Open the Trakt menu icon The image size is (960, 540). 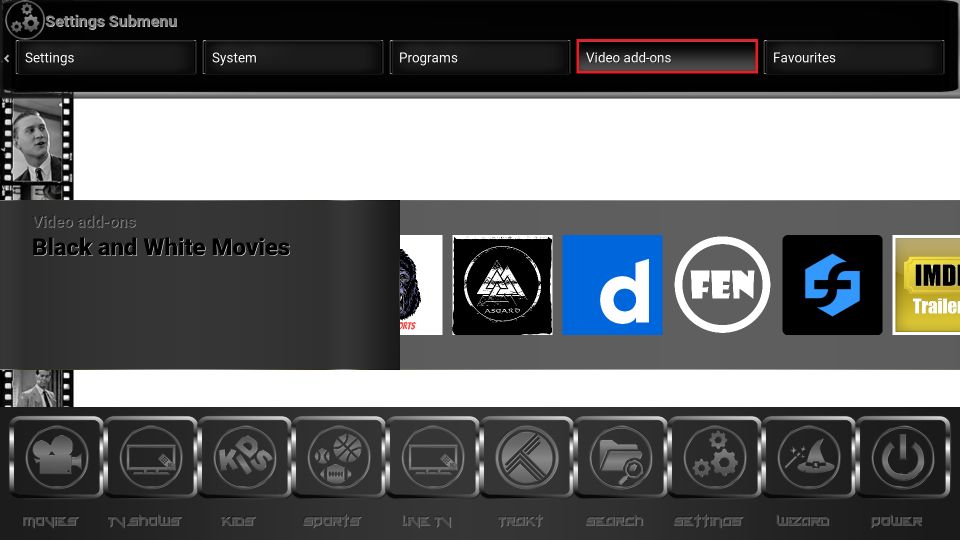527,457
